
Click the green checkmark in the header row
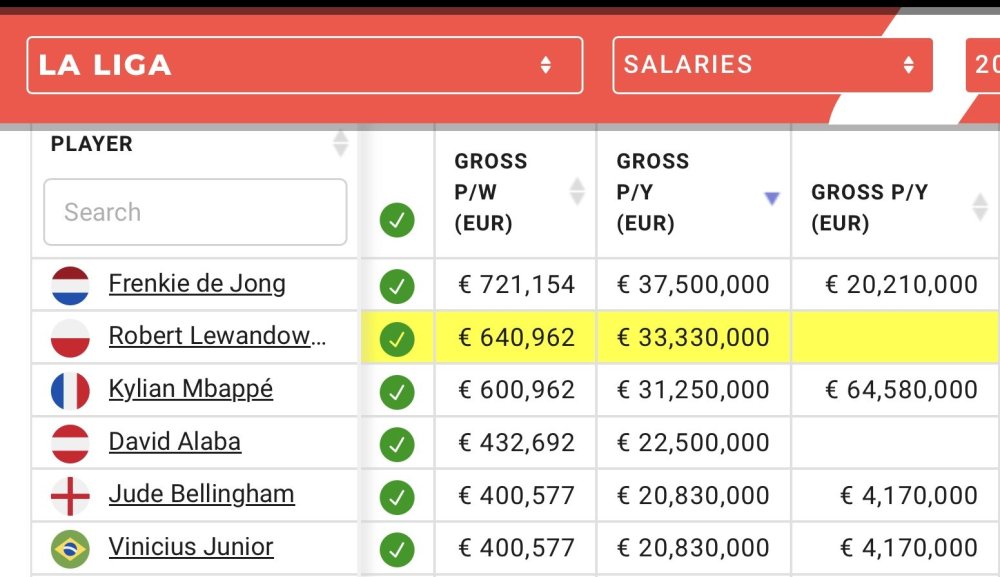click(397, 220)
